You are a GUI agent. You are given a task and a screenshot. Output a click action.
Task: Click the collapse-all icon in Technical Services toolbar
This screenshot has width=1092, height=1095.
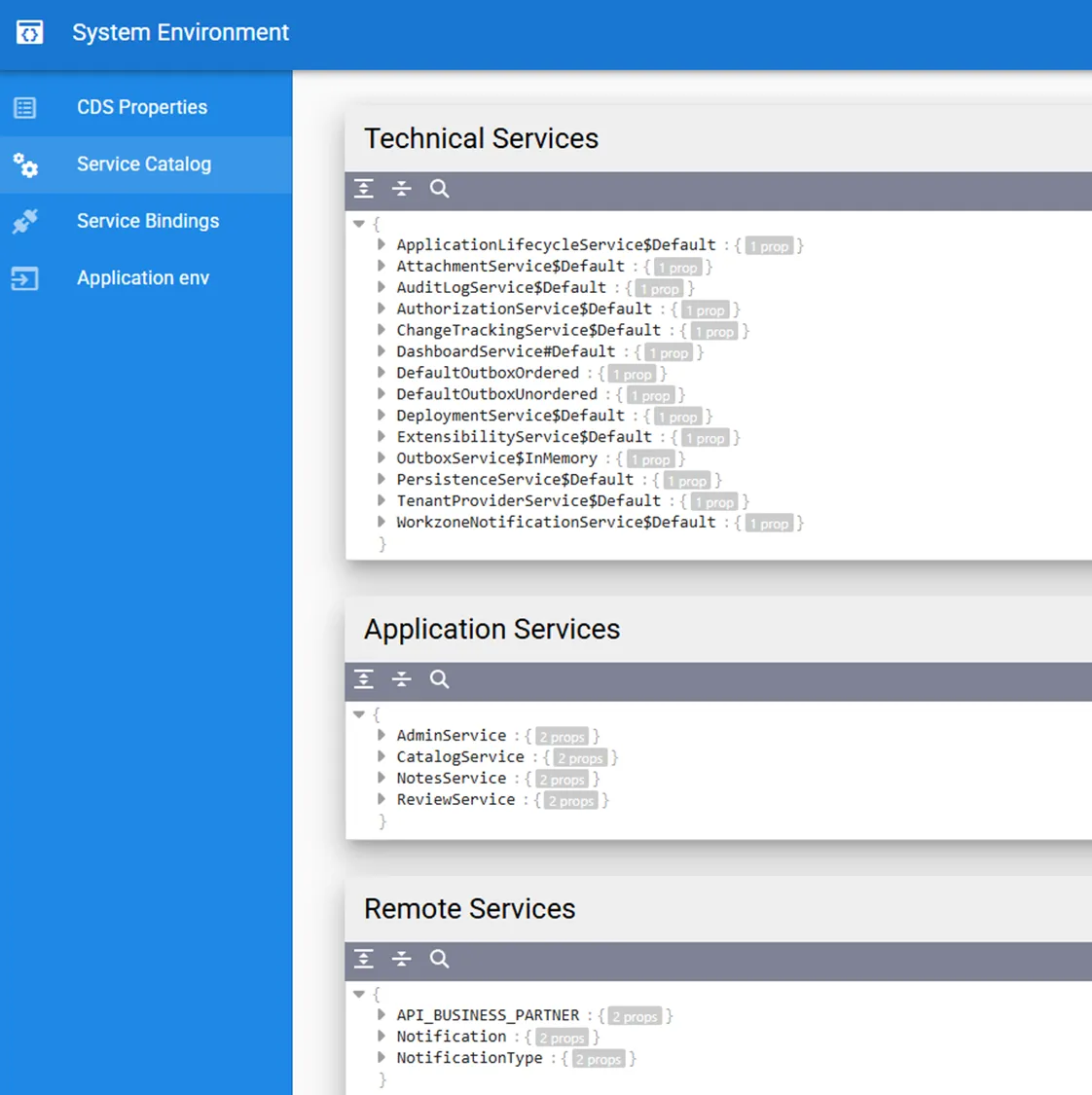pyautogui.click(x=401, y=189)
